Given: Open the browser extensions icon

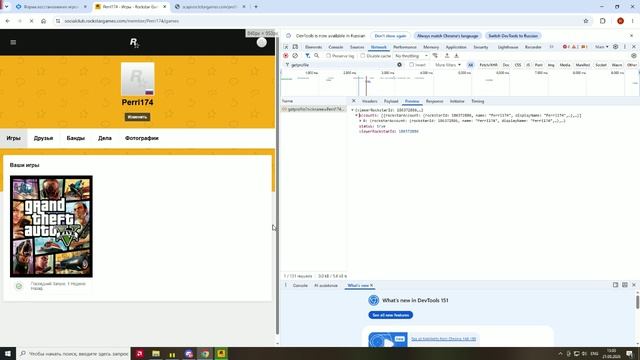Looking at the screenshot, I should pyautogui.click(x=602, y=21).
